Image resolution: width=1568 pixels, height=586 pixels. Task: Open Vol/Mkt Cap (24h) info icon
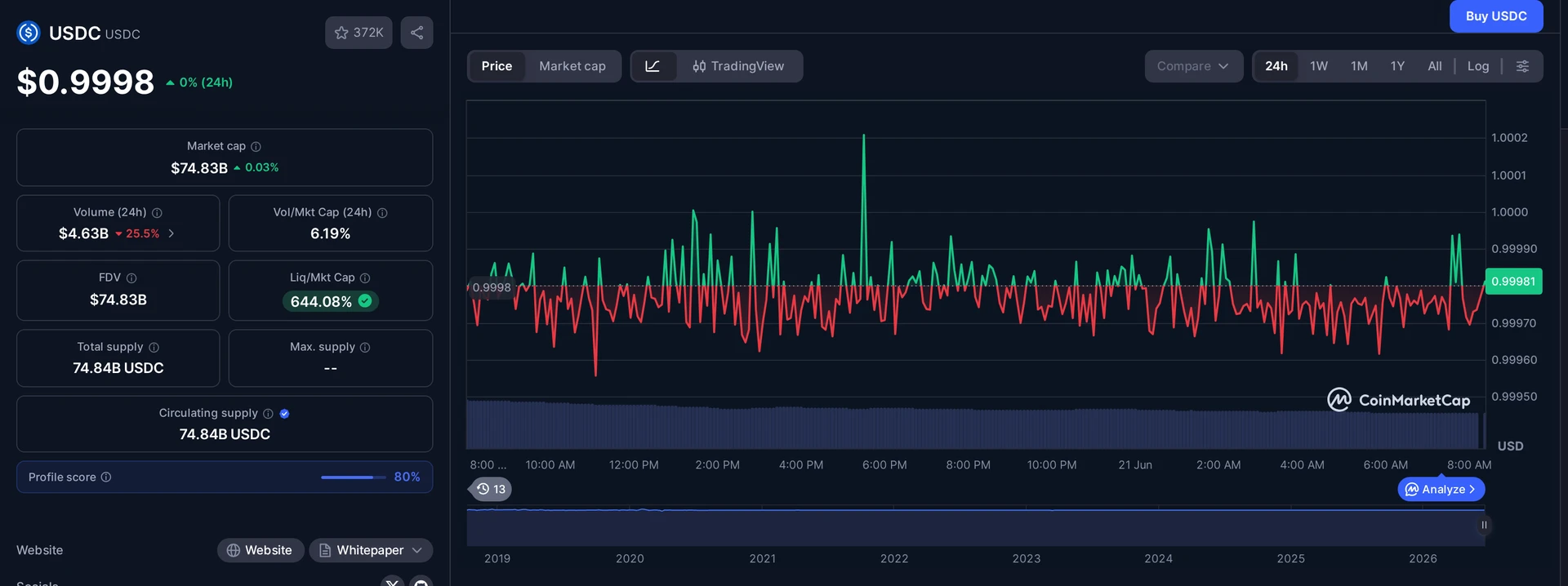coord(382,212)
